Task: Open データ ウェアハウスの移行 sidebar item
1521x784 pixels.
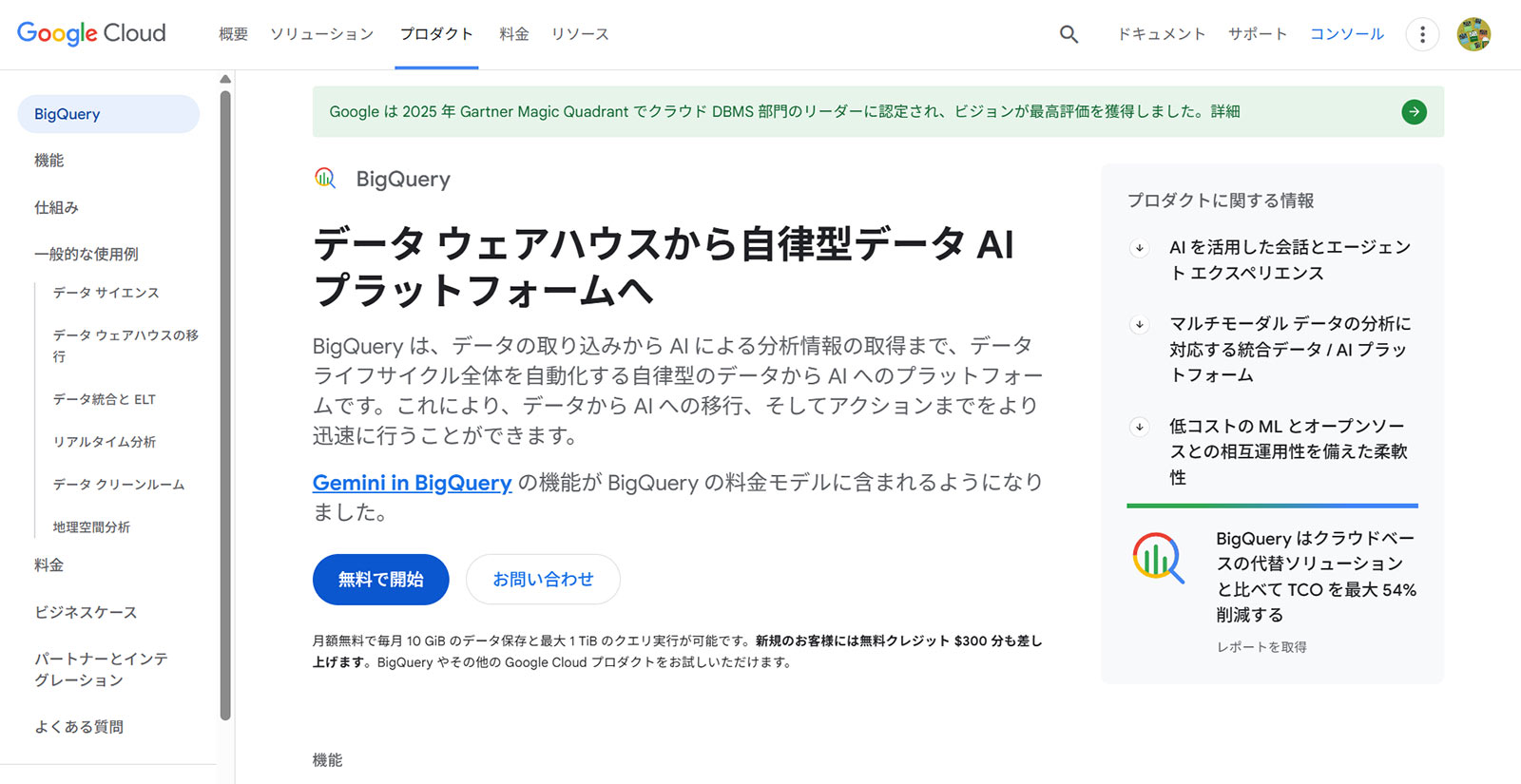Action: [x=125, y=346]
